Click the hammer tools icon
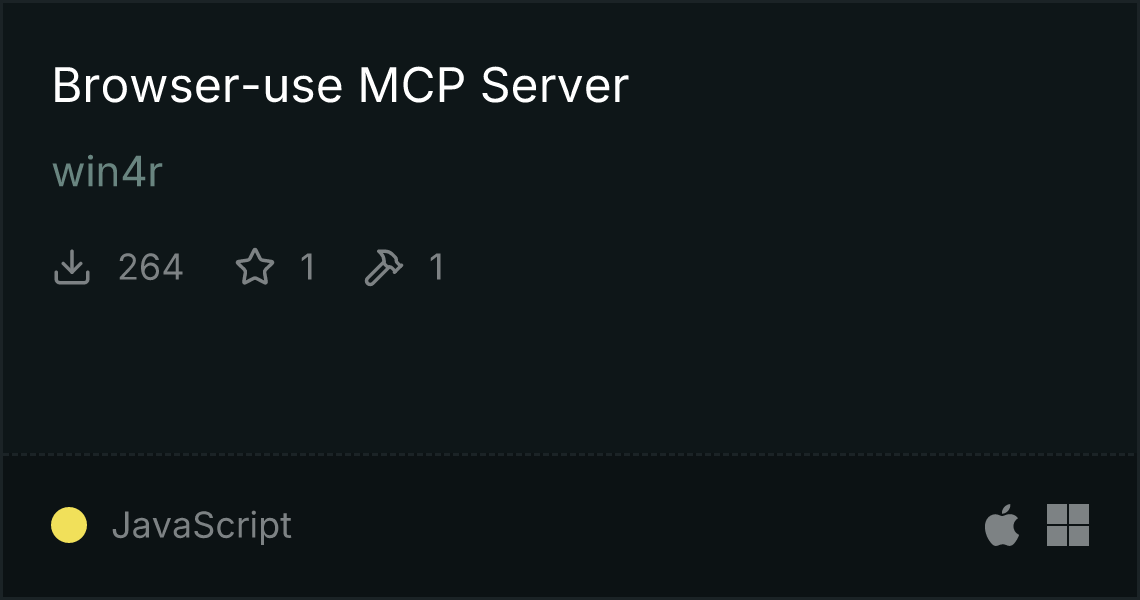This screenshot has width=1140, height=600. coord(383,267)
